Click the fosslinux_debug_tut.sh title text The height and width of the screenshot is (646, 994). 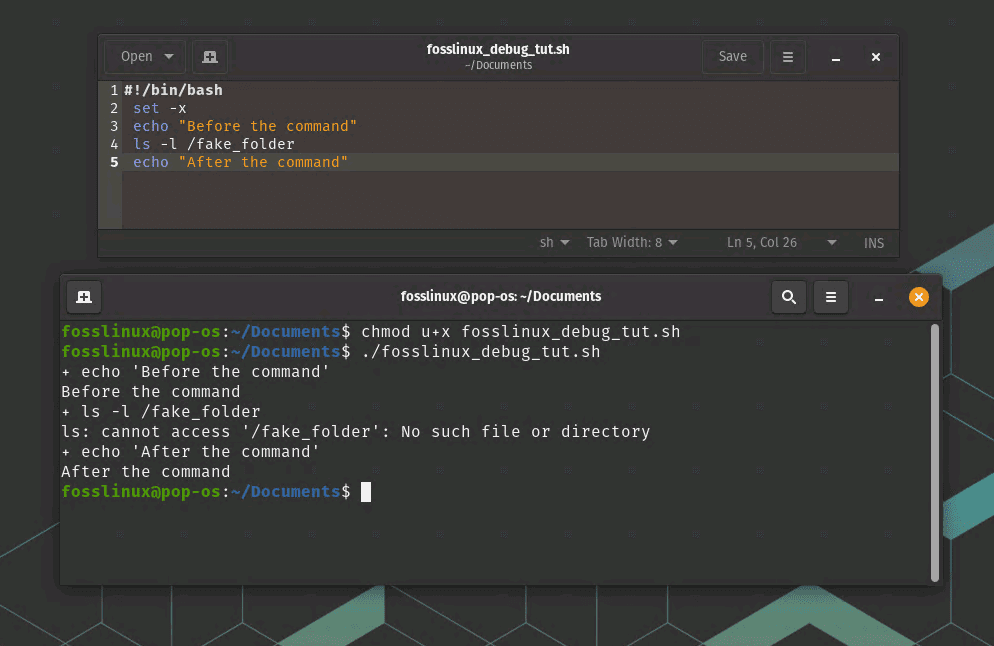(x=498, y=49)
